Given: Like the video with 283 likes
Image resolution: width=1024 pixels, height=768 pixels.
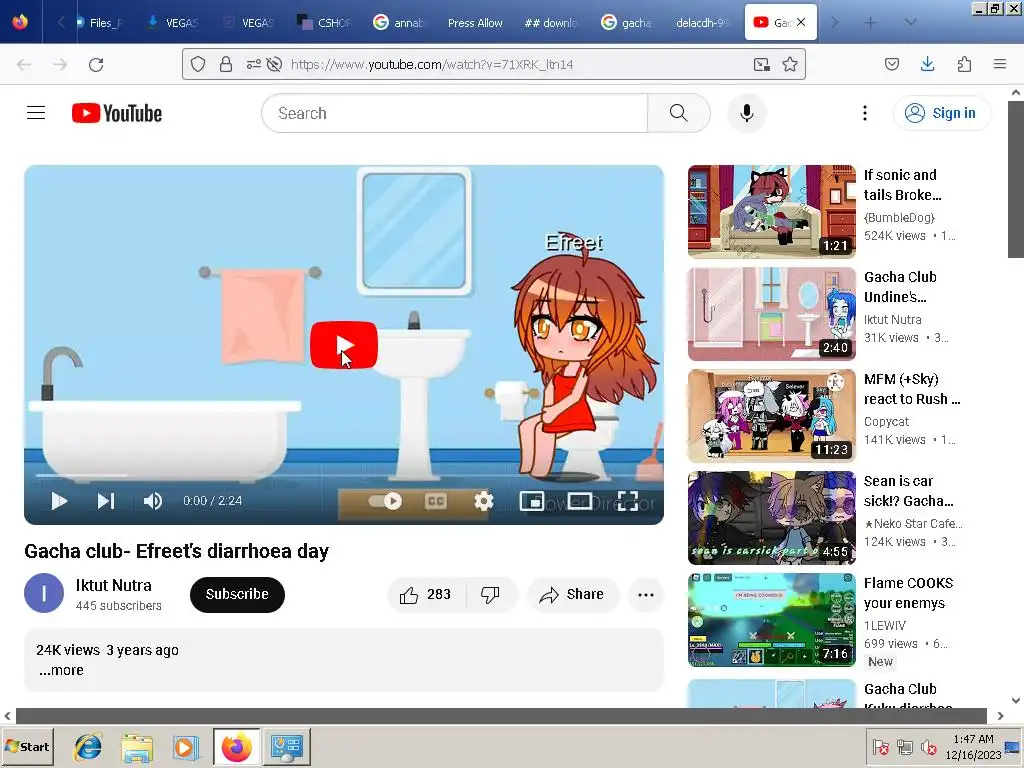Looking at the screenshot, I should click(426, 594).
